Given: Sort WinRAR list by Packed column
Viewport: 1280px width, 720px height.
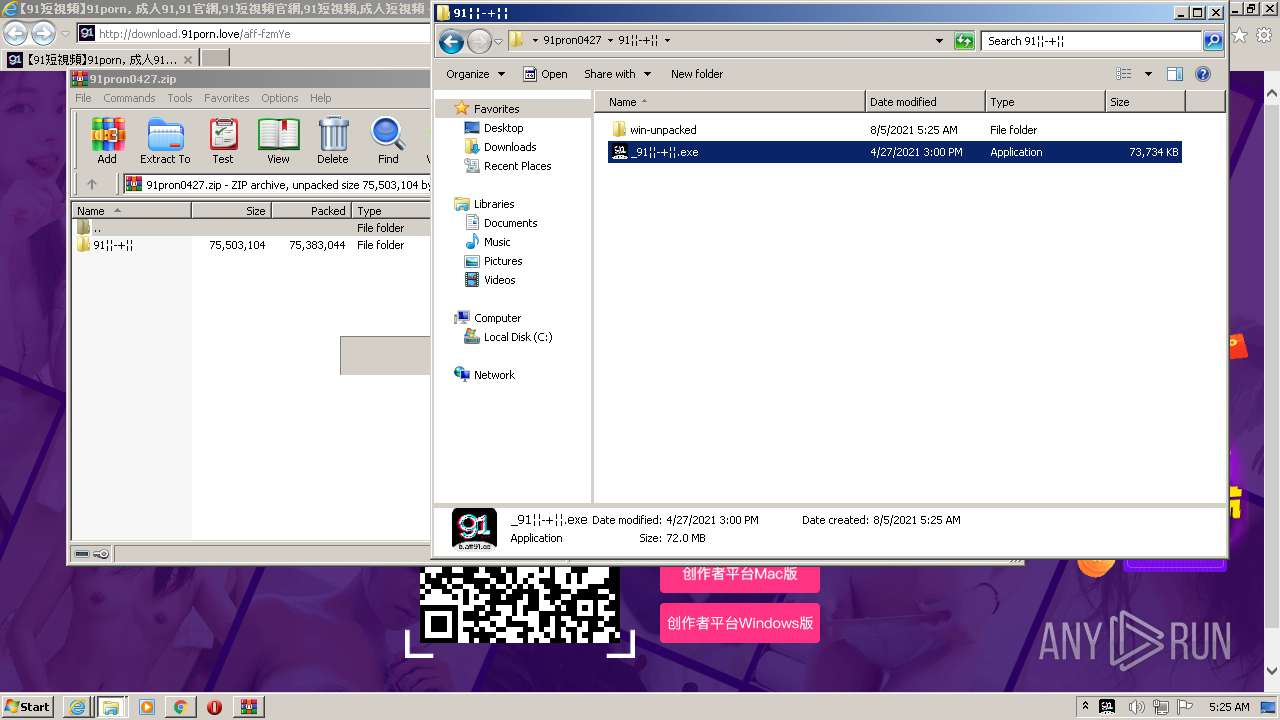Looking at the screenshot, I should tap(311, 211).
